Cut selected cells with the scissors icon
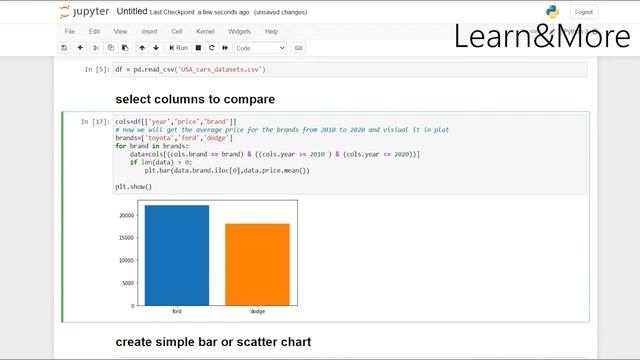640x360 pixels. pos(96,48)
